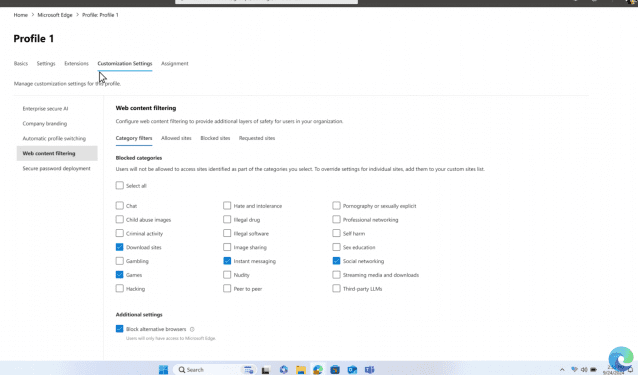
Task: Select Automatic profile switching
Action: coord(54,139)
